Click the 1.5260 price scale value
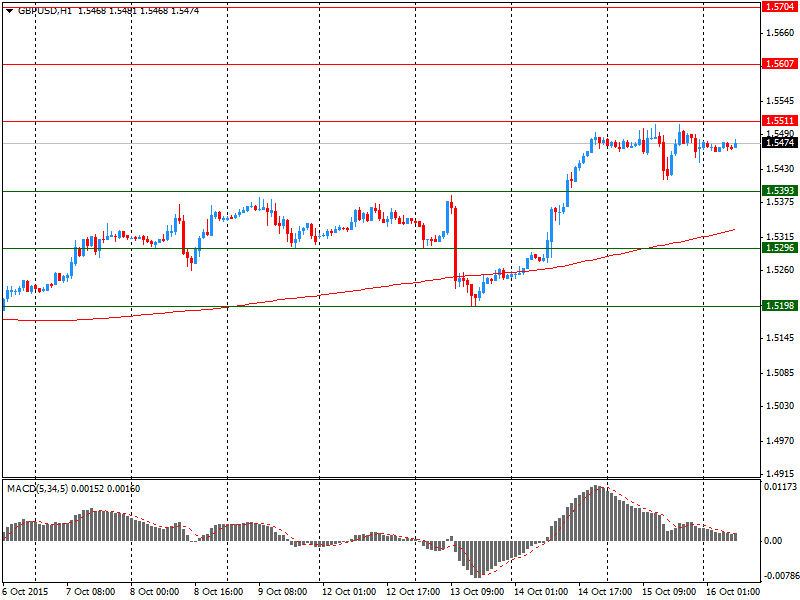The image size is (800, 600). pyautogui.click(x=781, y=270)
